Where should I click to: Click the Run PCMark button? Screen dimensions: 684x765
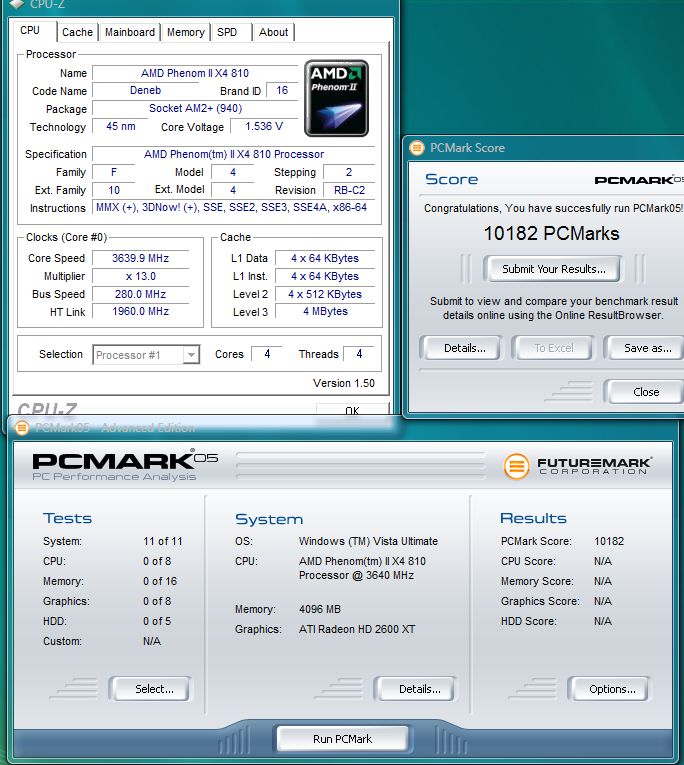pos(342,739)
